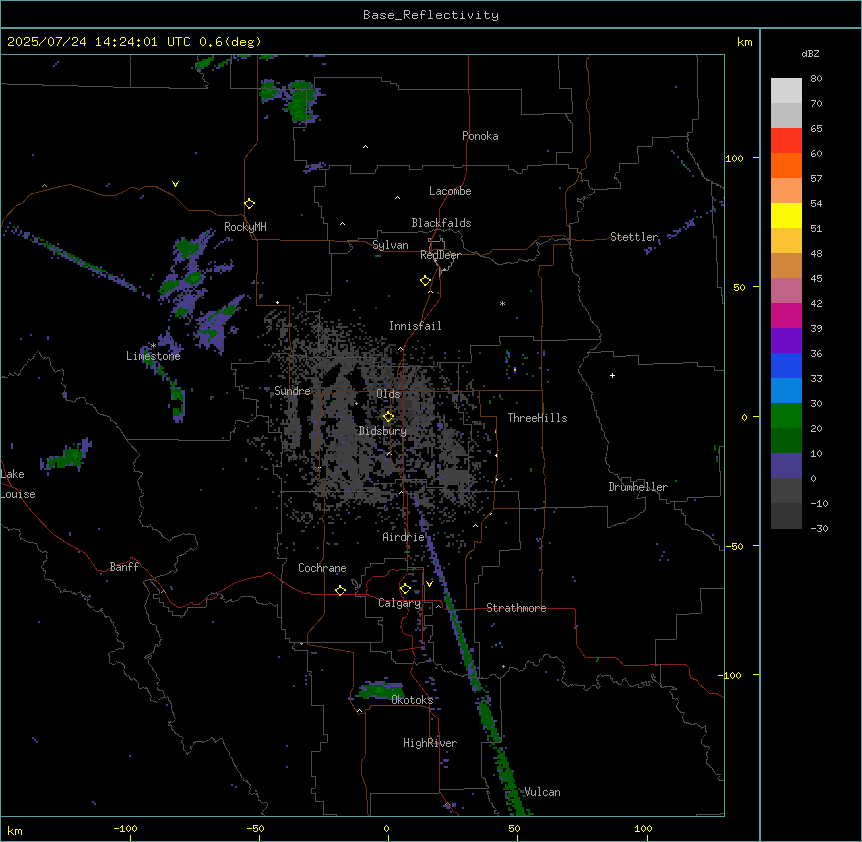Click the RockyMH map label

point(245,227)
